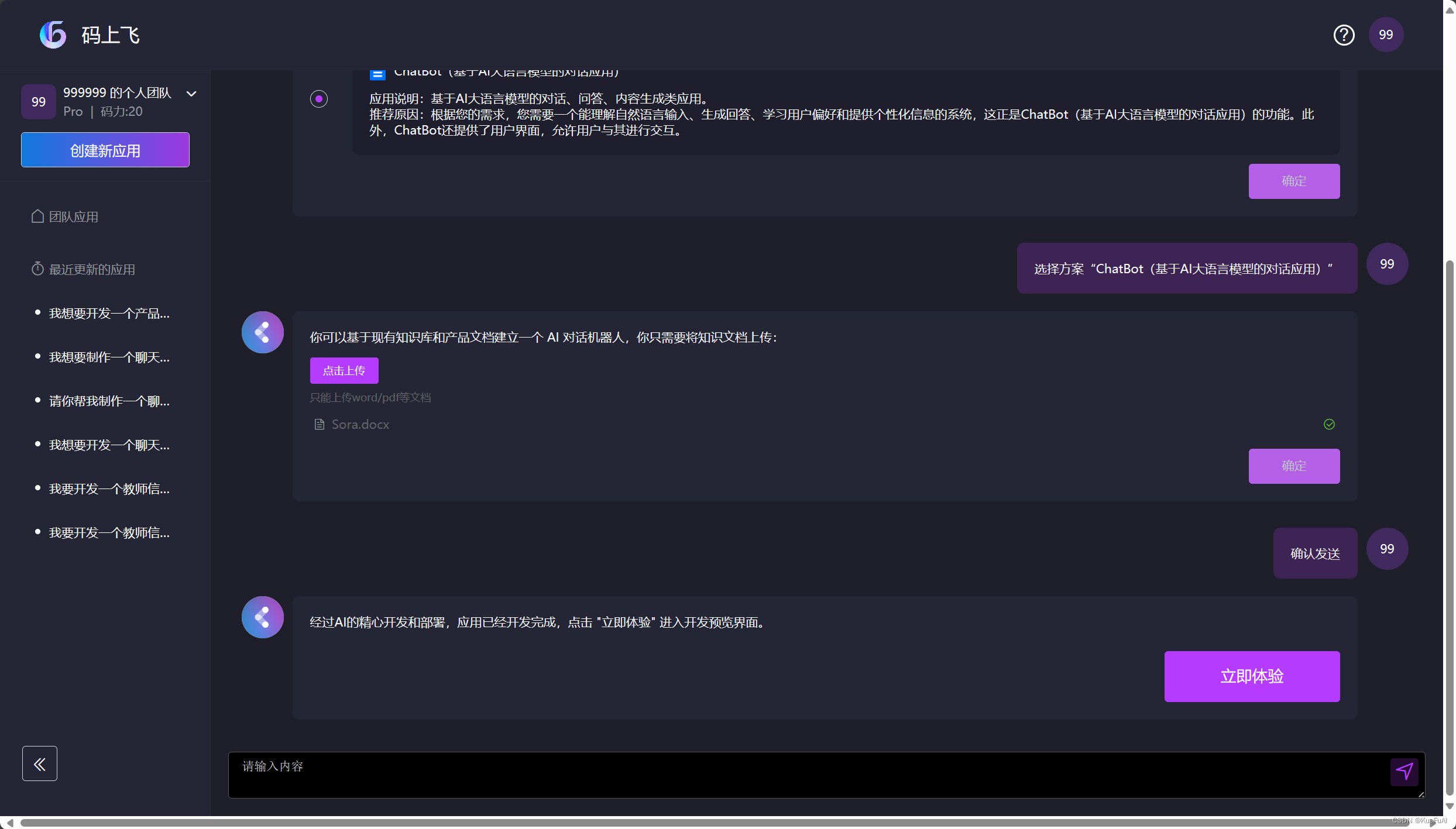The width and height of the screenshot is (1456, 829).
Task: Click the help question mark icon
Action: pyautogui.click(x=1344, y=35)
